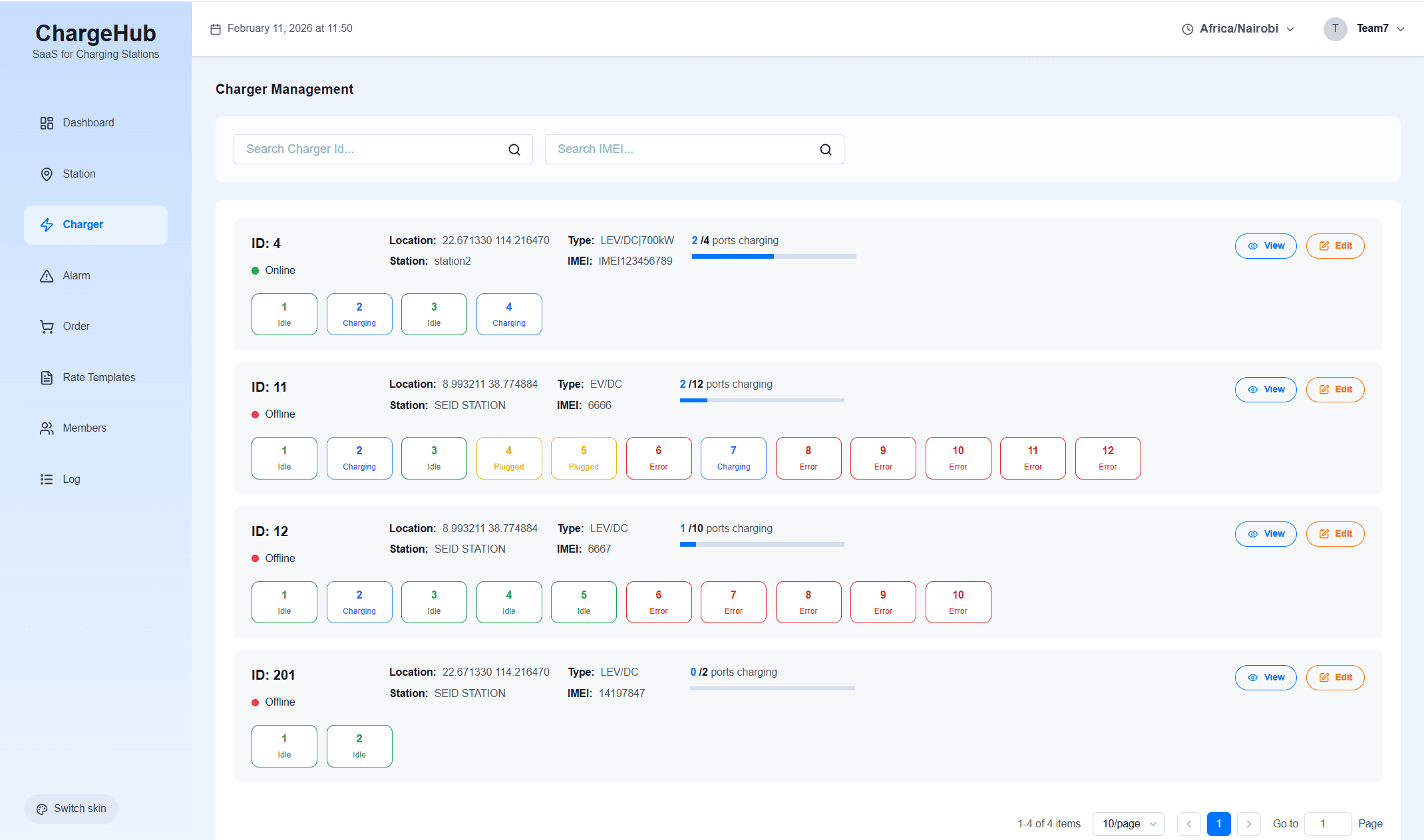Click View button for charger ID 11

click(1266, 390)
